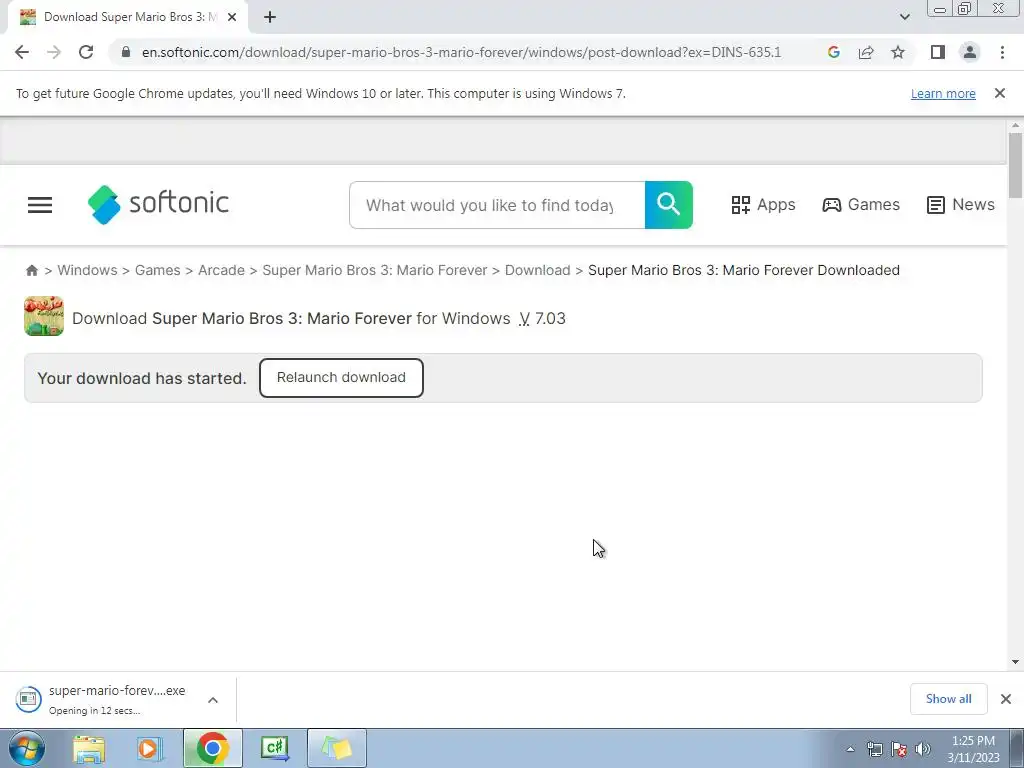This screenshot has width=1024, height=768.
Task: Submit search with magnifier button
Action: 669,205
